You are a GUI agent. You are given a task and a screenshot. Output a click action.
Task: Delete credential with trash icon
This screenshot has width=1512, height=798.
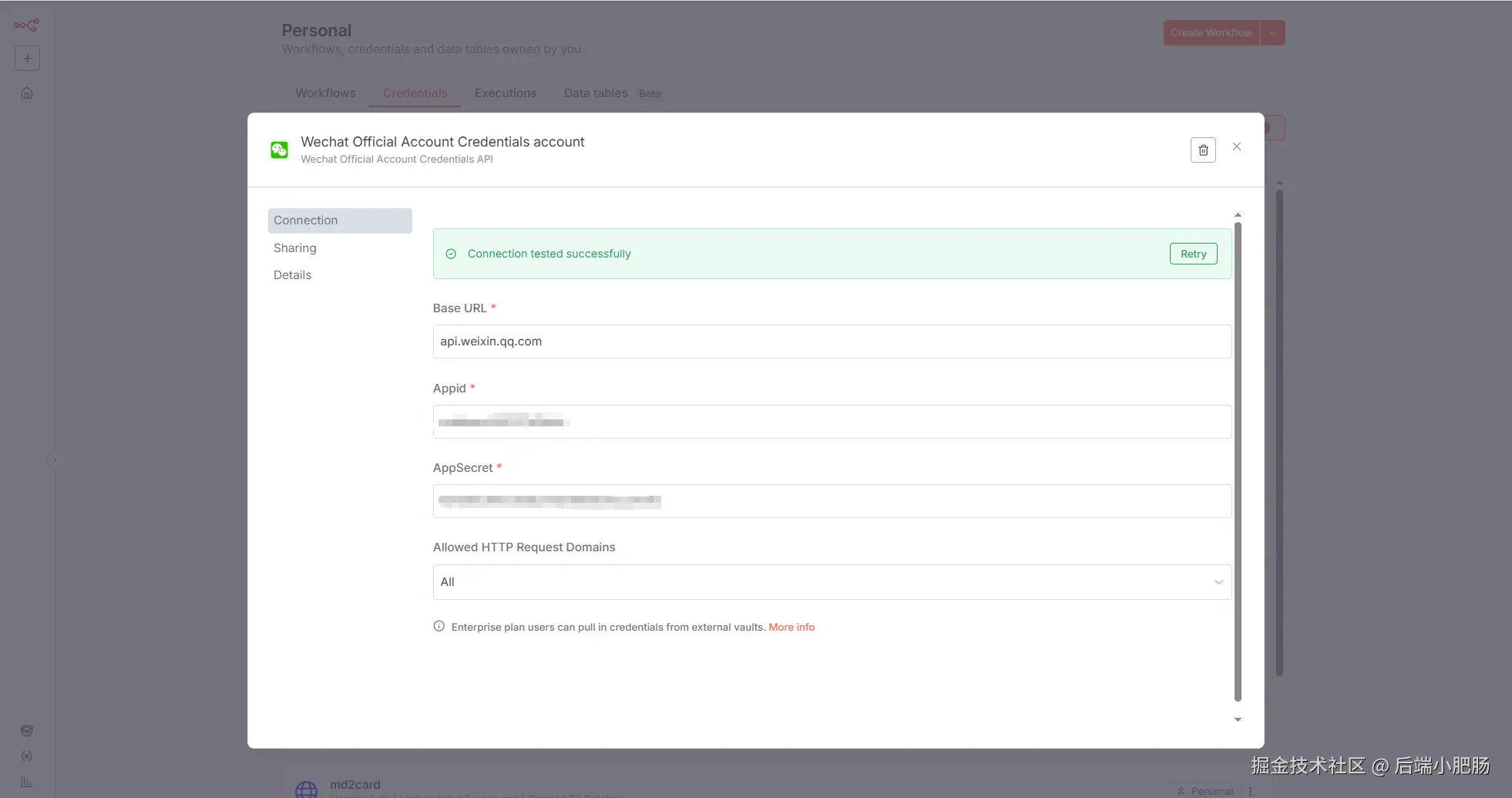(x=1203, y=150)
